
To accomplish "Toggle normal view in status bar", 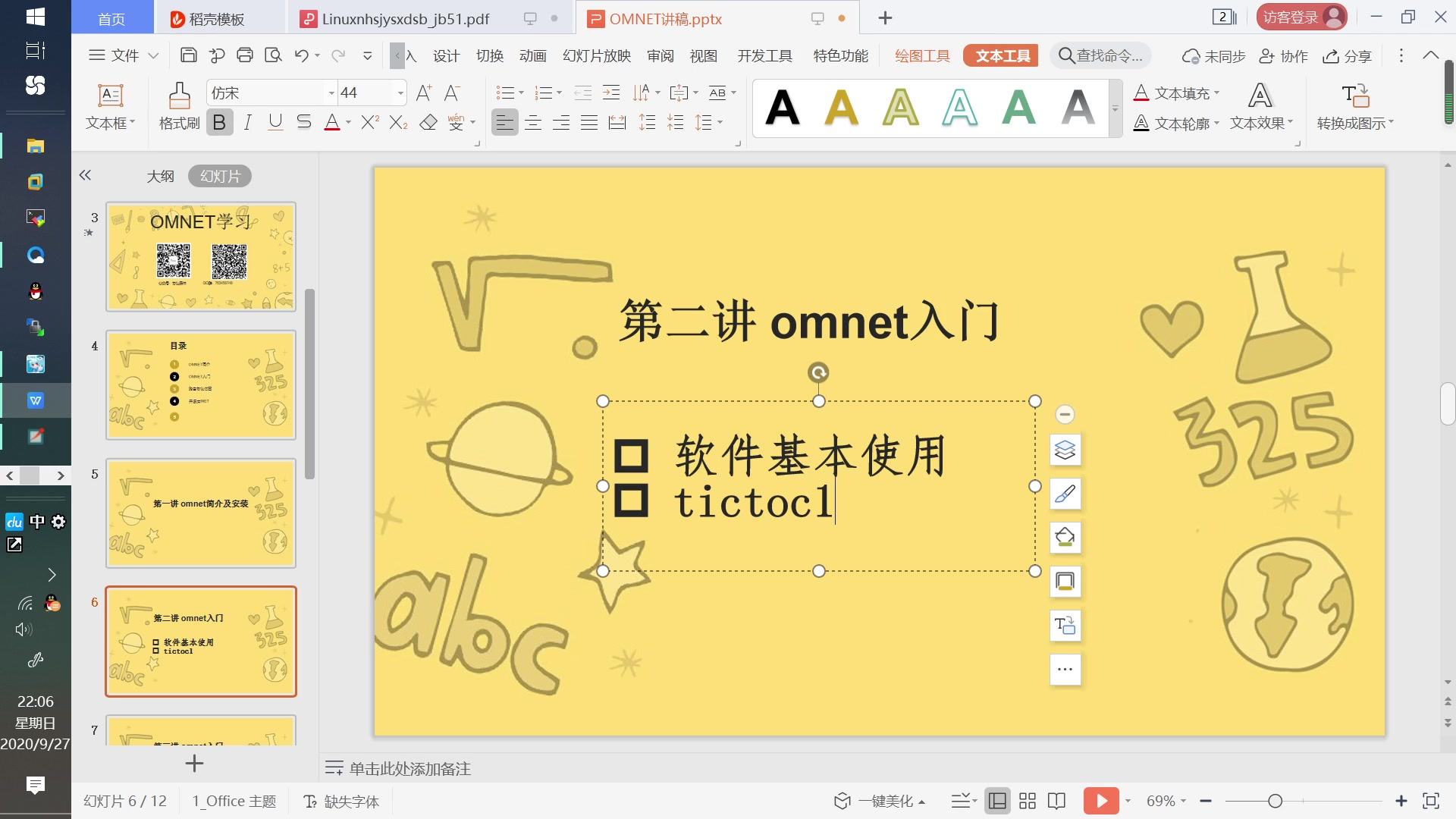I will pos(998,801).
